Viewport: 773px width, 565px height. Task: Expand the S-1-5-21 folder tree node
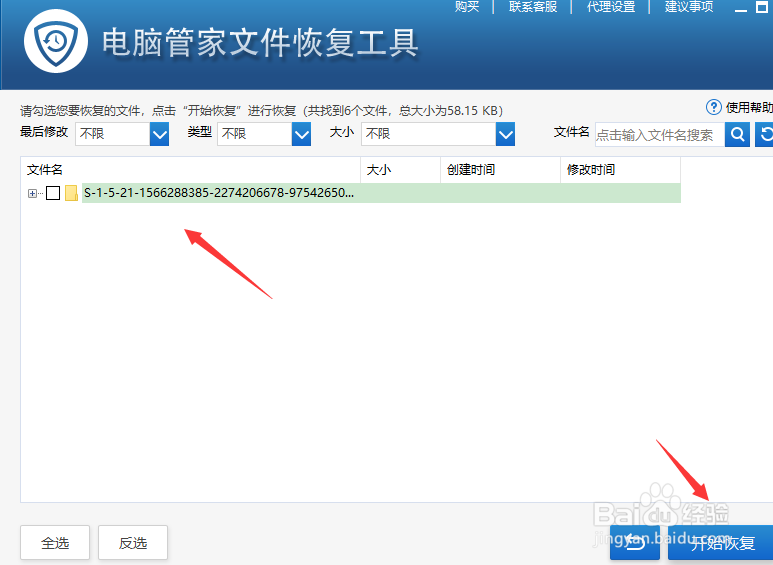(32, 194)
